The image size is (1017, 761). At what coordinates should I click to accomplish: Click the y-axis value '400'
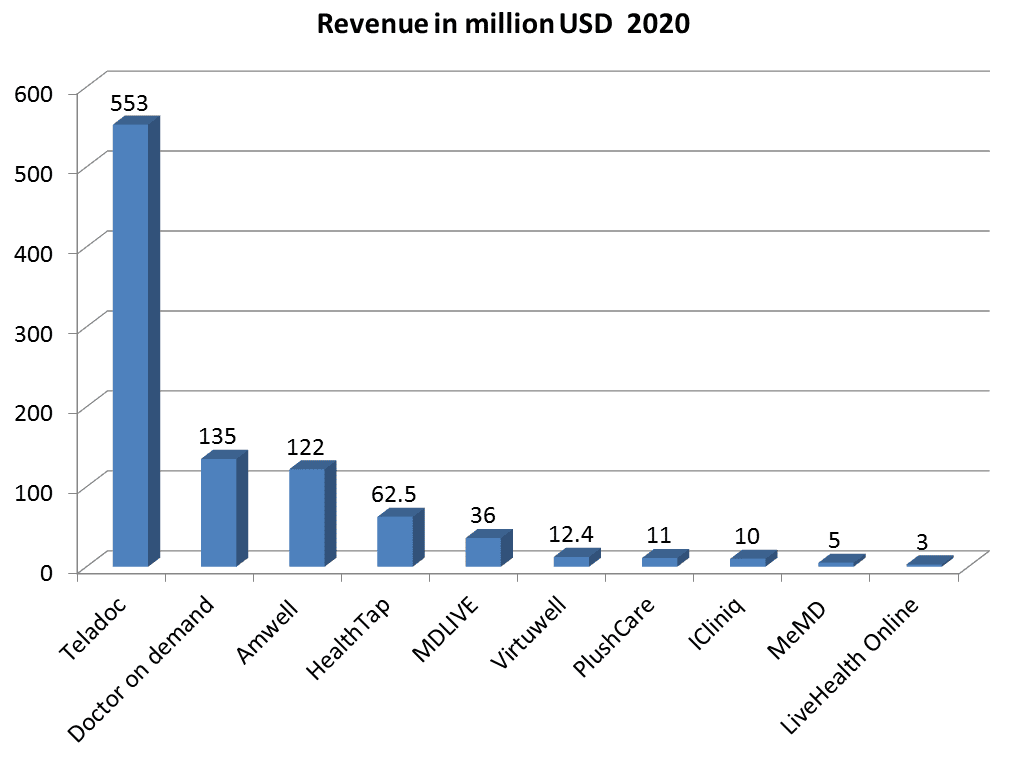(33, 254)
